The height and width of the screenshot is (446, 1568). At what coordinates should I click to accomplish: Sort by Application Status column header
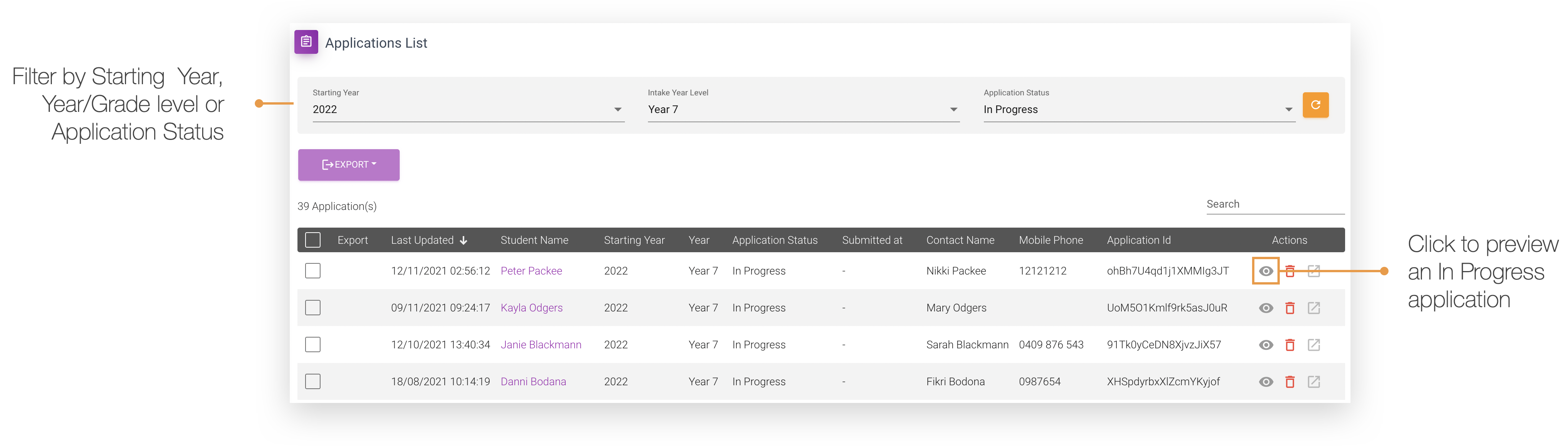pyautogui.click(x=775, y=240)
